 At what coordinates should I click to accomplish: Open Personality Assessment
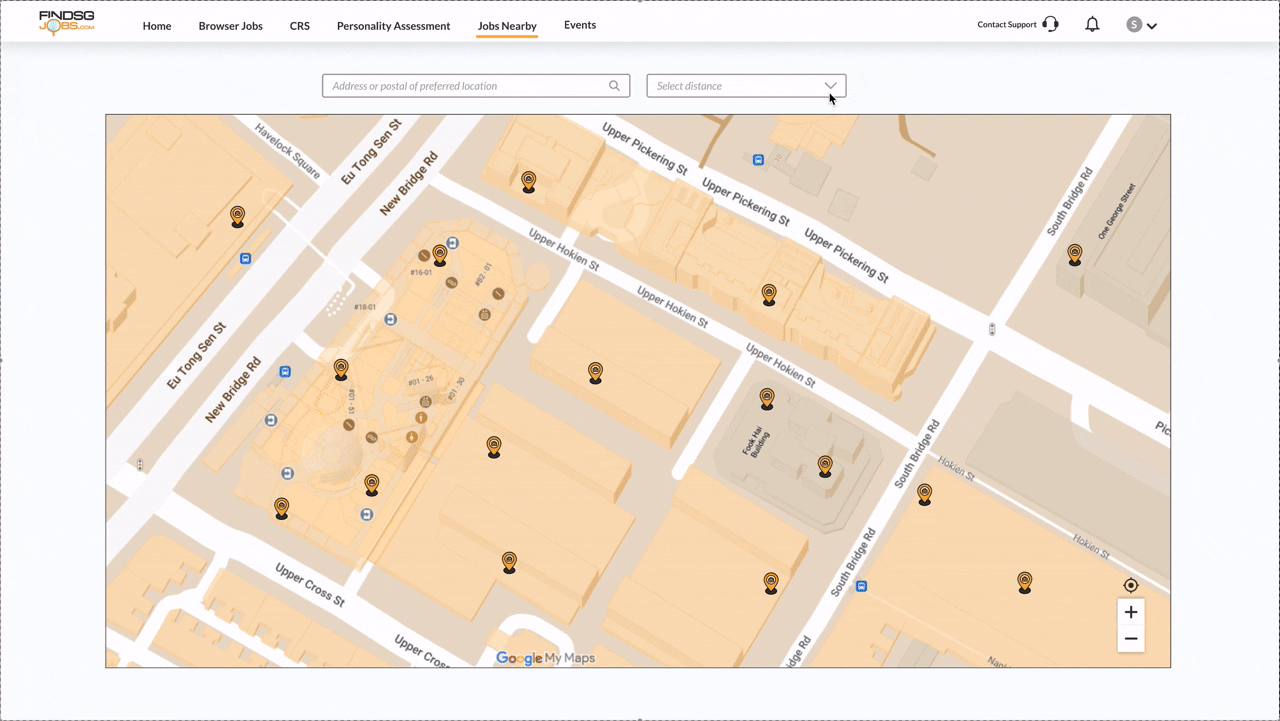(x=393, y=26)
